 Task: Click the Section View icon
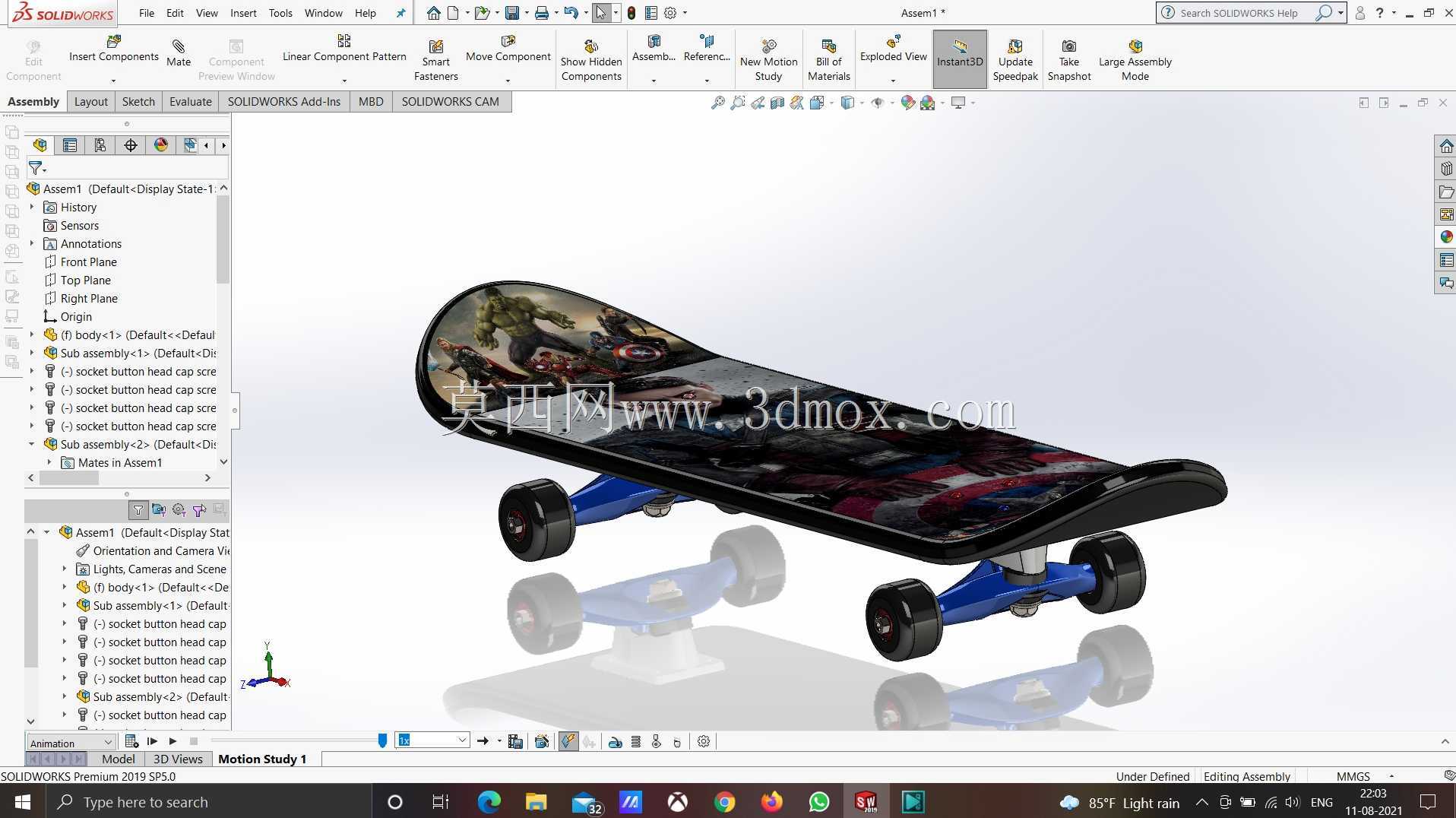[777, 103]
